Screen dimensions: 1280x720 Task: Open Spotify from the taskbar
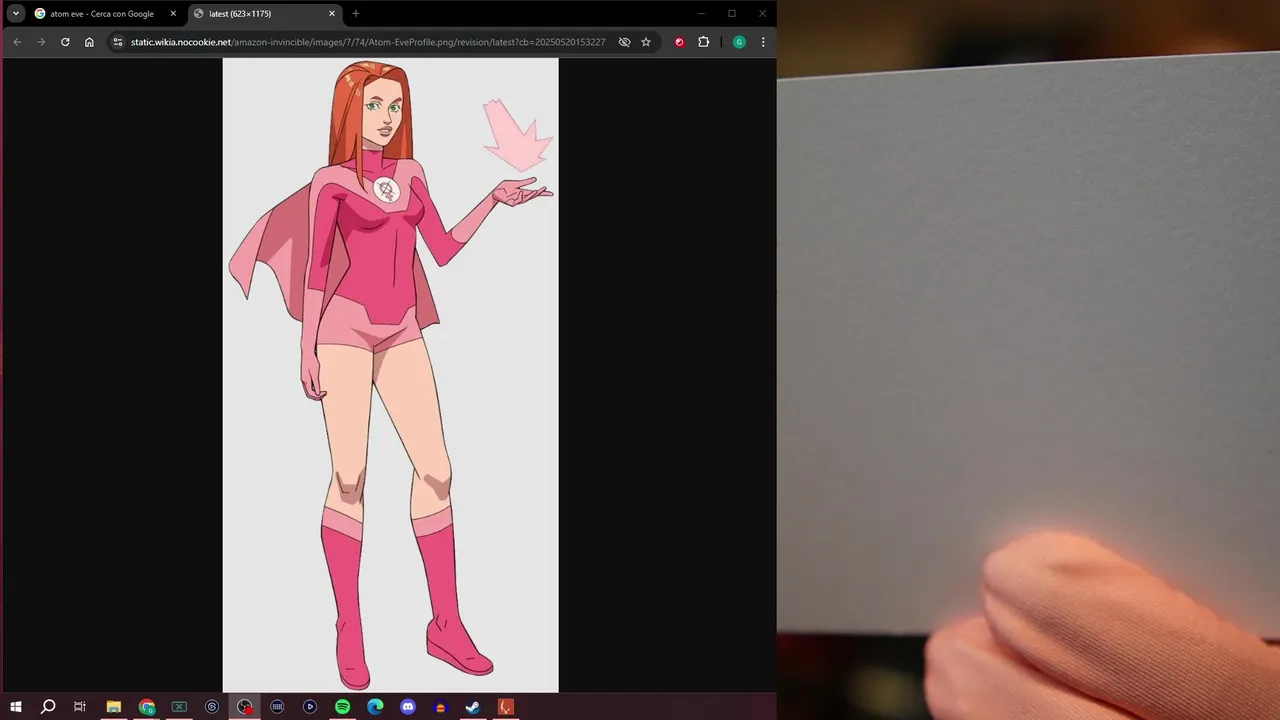point(343,707)
